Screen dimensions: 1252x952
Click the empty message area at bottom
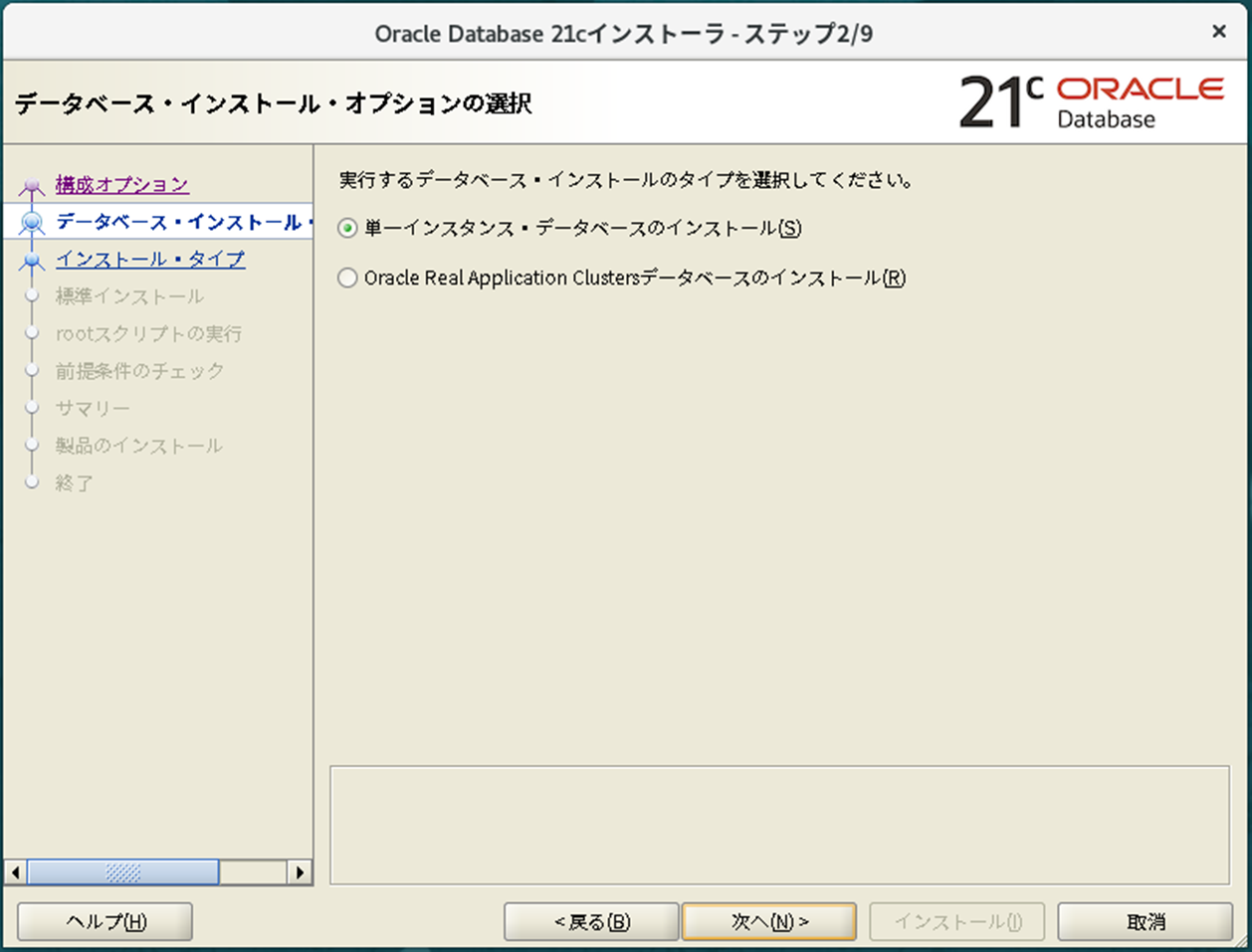coord(779,825)
